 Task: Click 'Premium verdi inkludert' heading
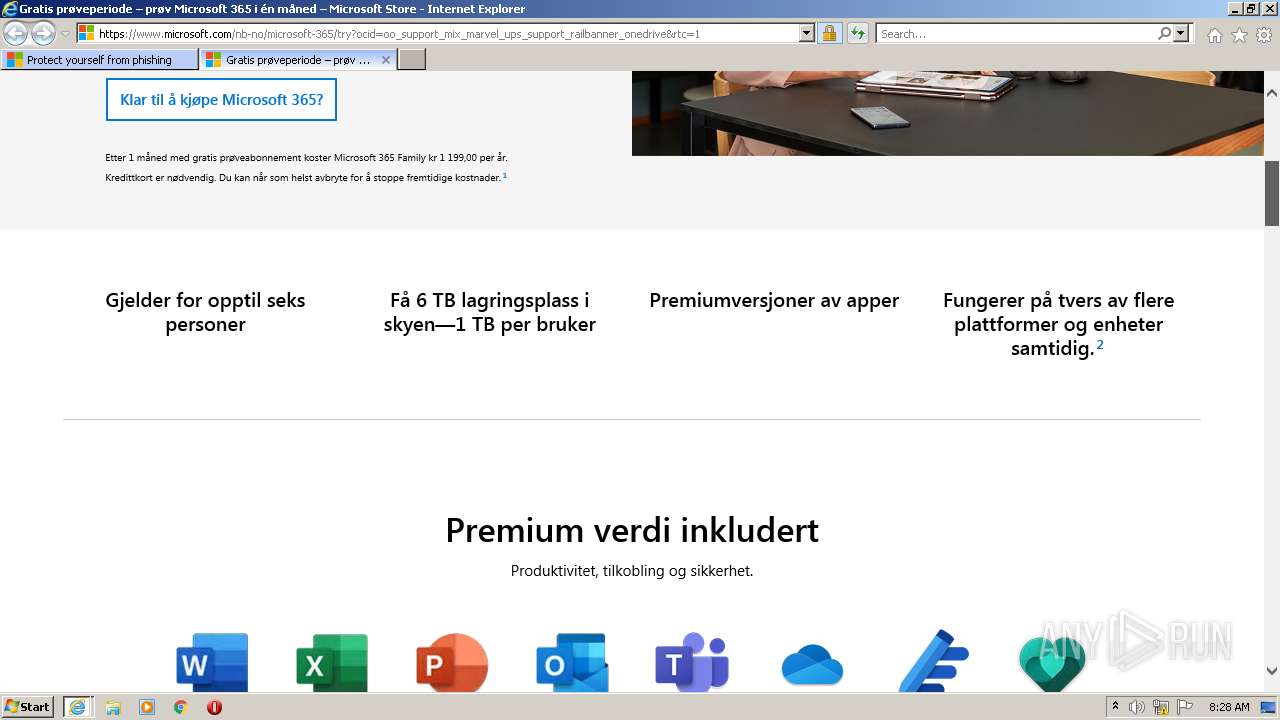pyautogui.click(x=632, y=530)
